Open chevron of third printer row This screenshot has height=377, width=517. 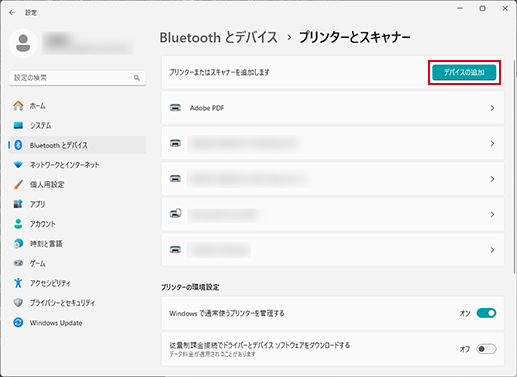click(492, 179)
